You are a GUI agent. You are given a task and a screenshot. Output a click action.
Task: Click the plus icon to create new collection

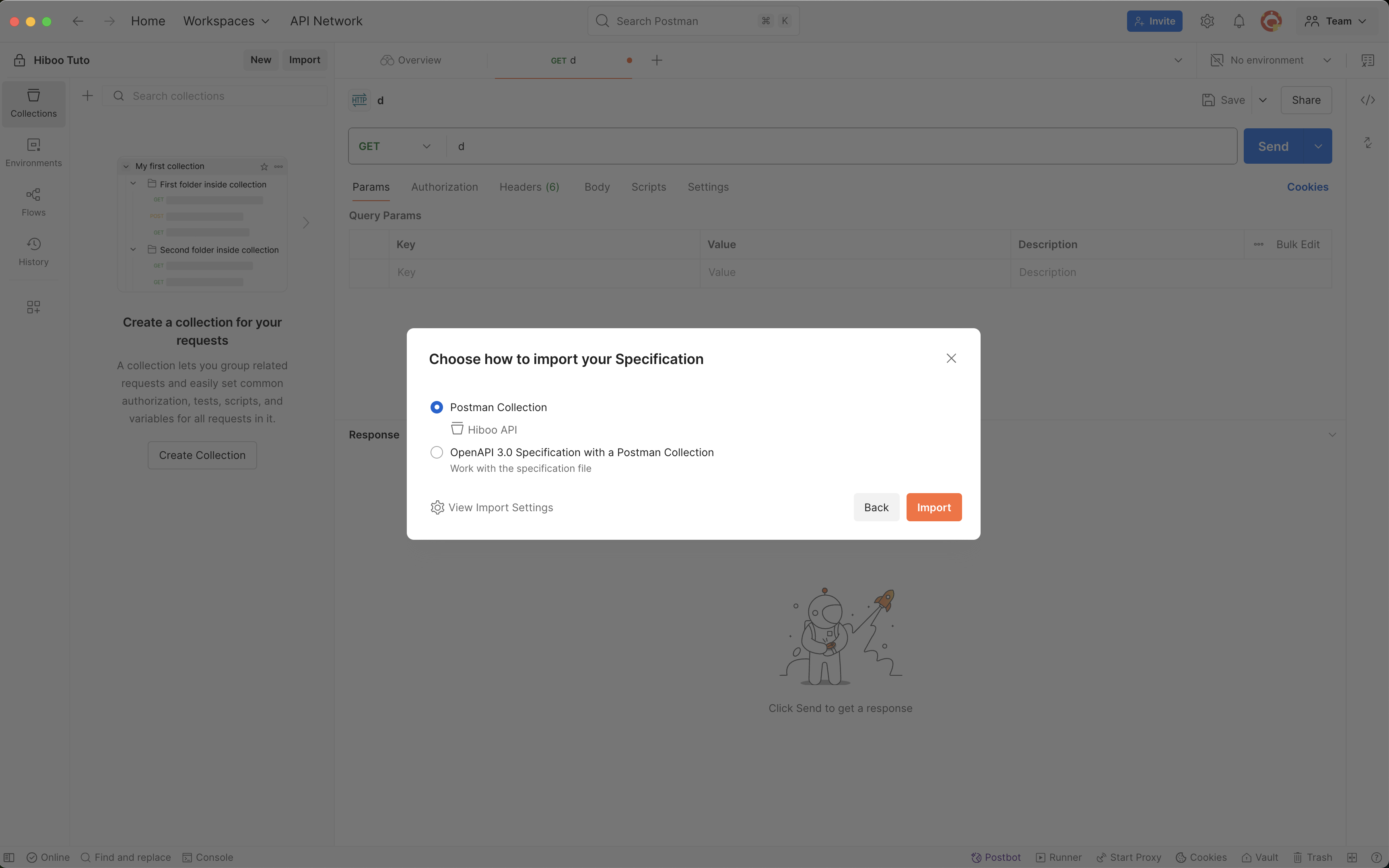87,96
